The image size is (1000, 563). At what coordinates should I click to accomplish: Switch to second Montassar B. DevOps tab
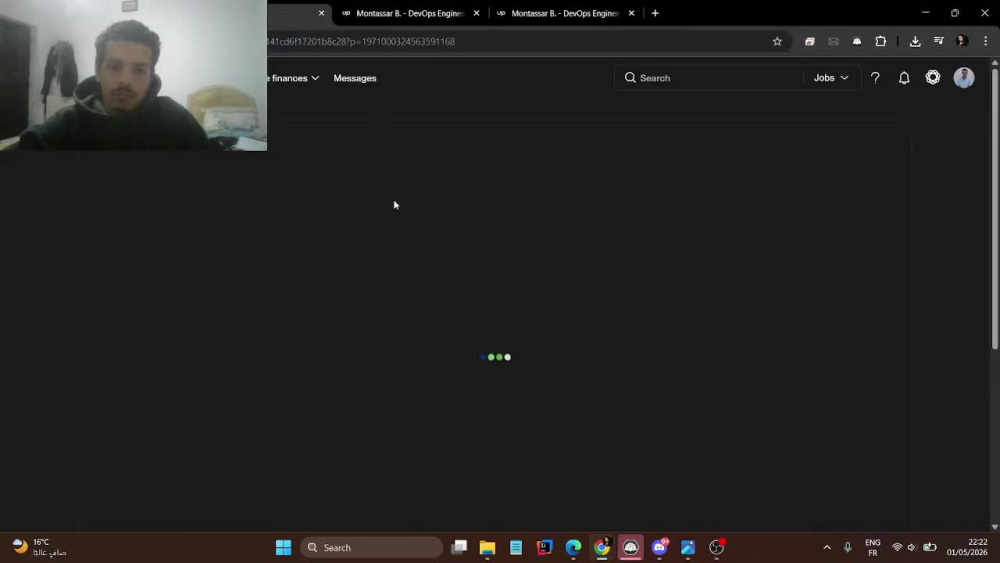(564, 13)
